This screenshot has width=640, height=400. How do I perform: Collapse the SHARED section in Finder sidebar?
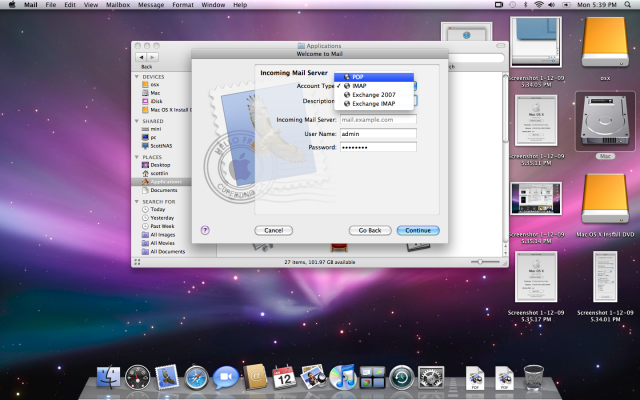pos(137,121)
